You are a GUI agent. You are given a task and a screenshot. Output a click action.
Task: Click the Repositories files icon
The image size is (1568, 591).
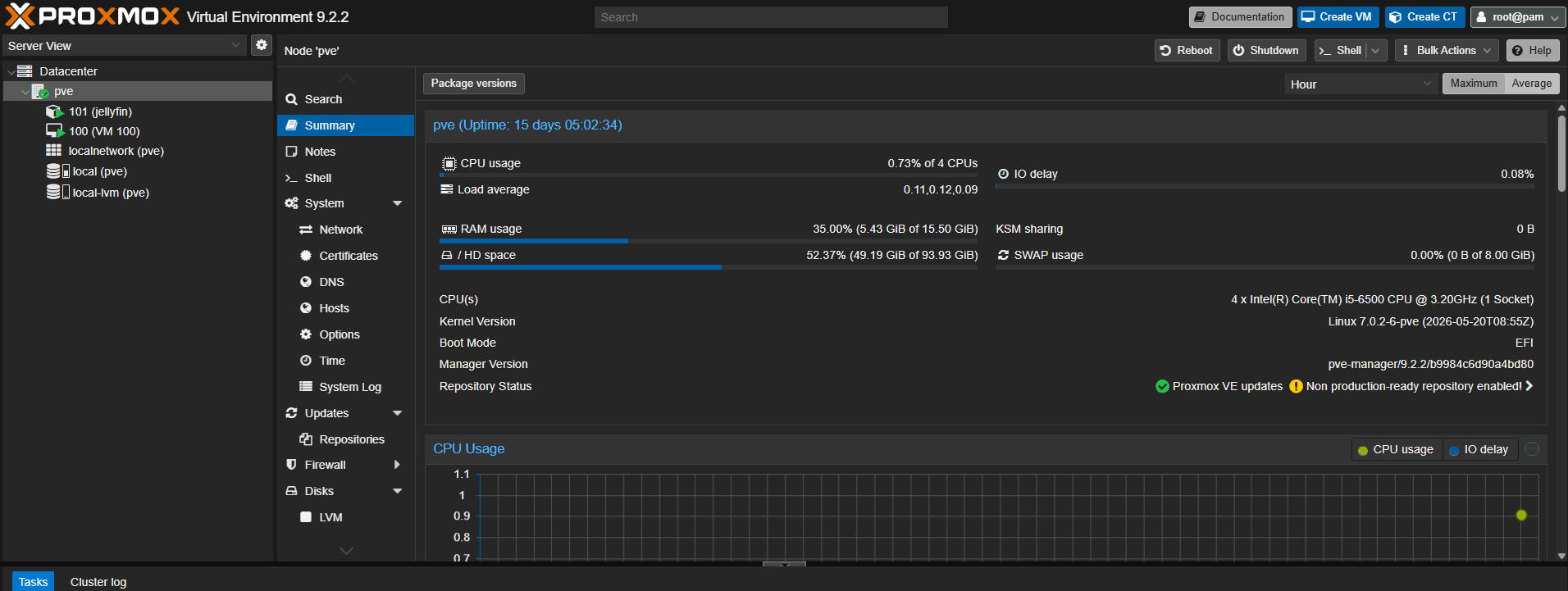click(306, 439)
